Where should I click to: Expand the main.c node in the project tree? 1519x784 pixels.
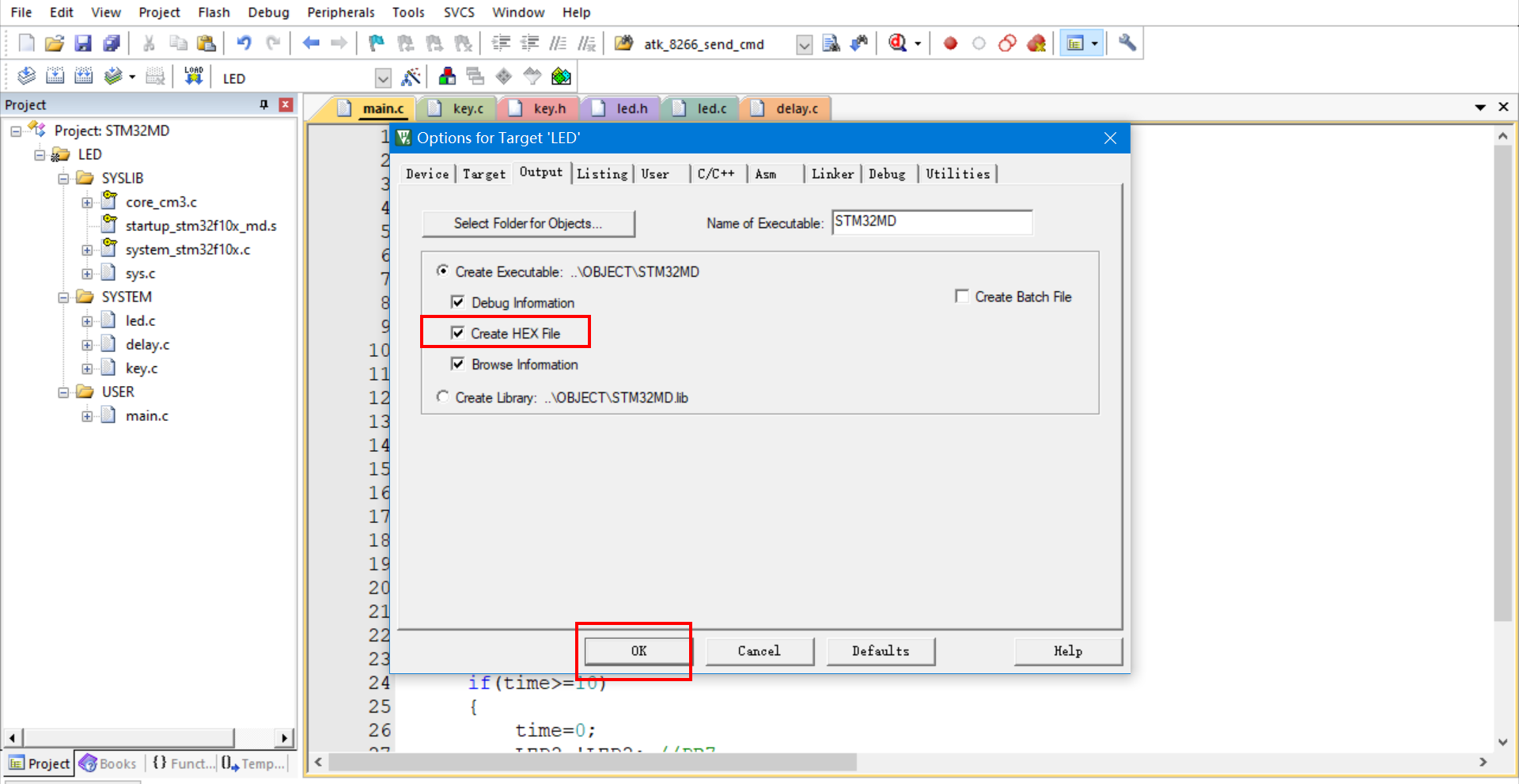click(x=87, y=416)
